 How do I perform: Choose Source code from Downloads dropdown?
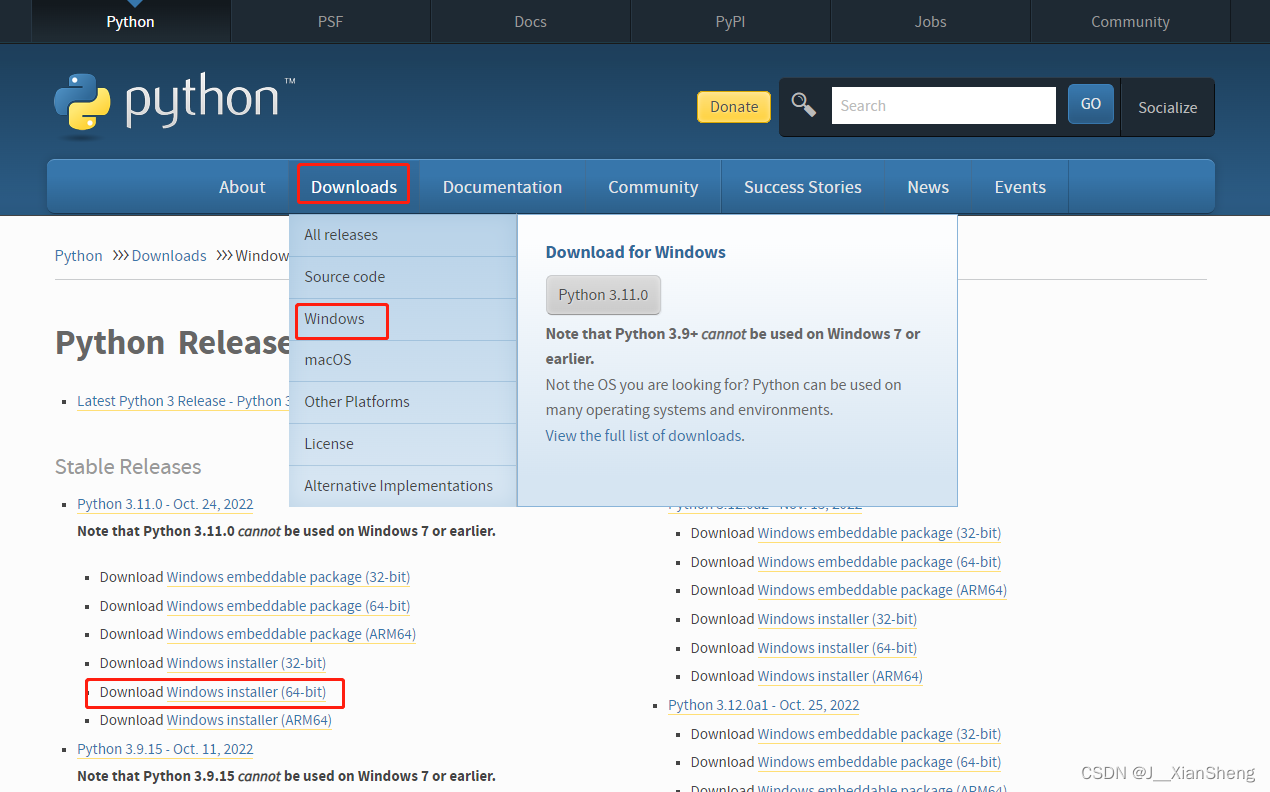coord(403,277)
